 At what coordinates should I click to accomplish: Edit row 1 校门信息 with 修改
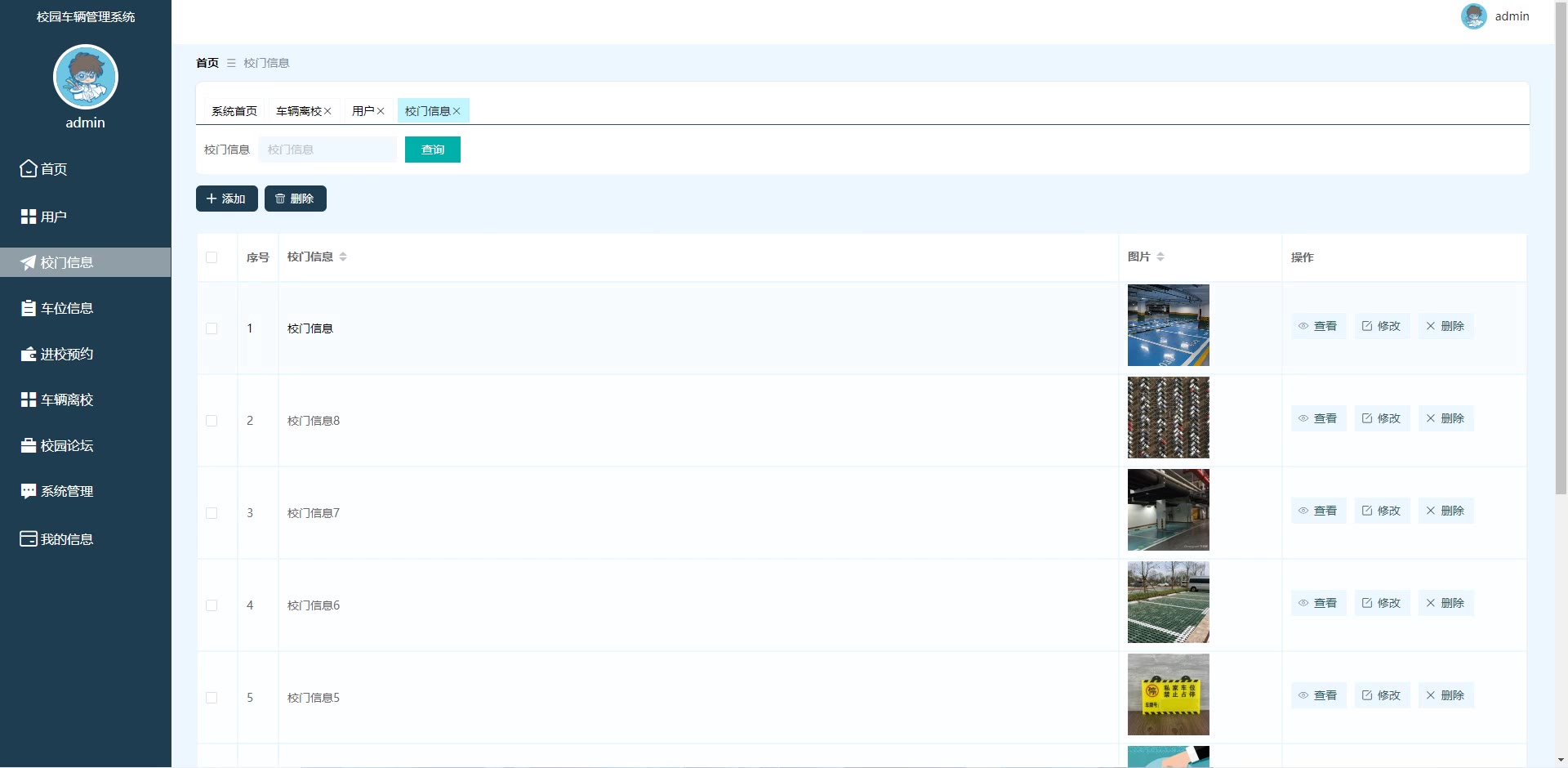(x=1382, y=326)
